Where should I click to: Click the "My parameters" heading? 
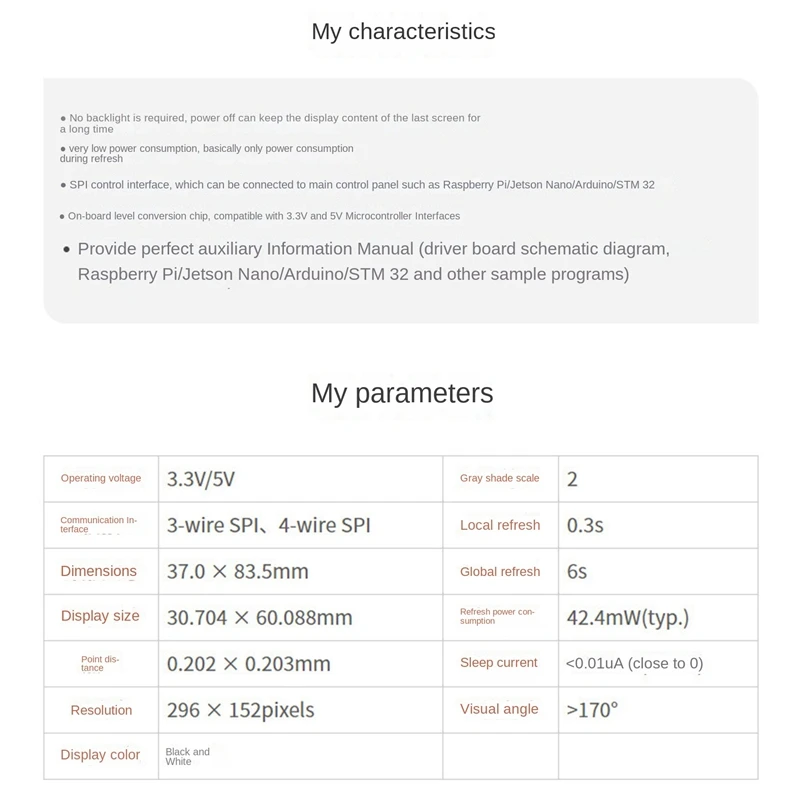402,393
